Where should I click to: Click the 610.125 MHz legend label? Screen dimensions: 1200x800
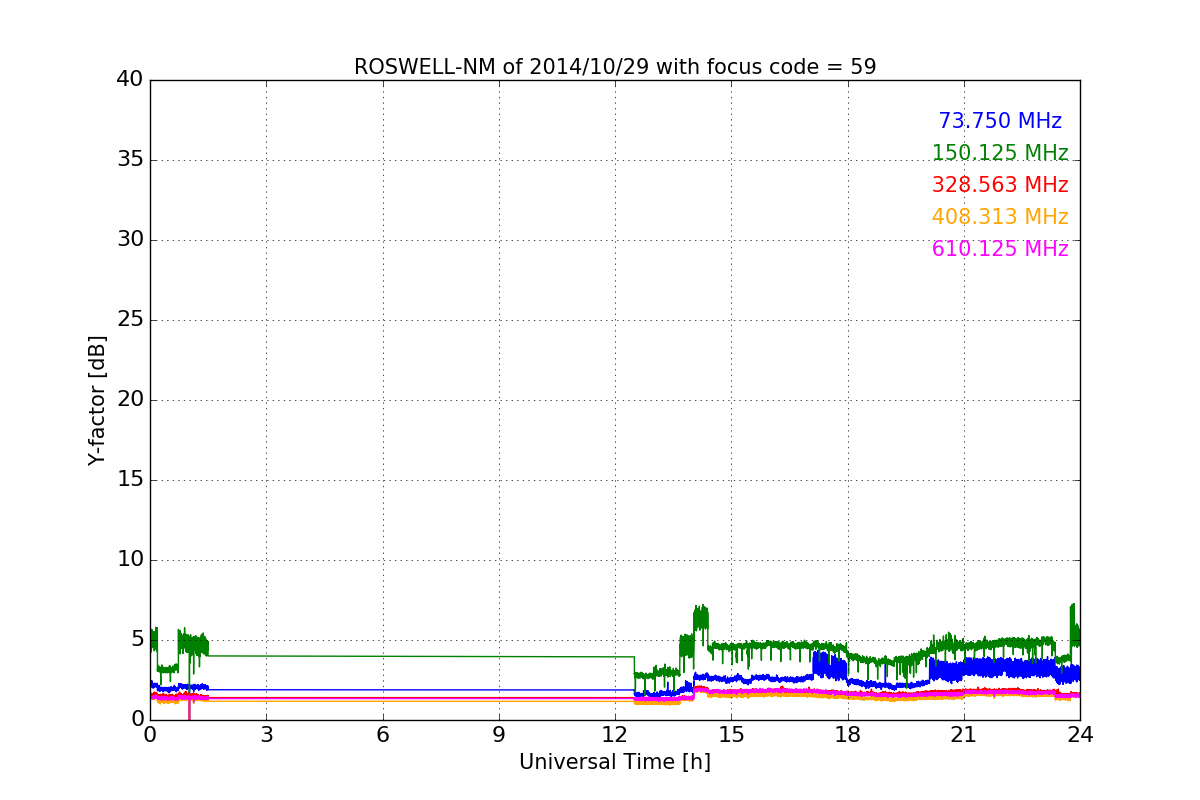tap(1000, 249)
